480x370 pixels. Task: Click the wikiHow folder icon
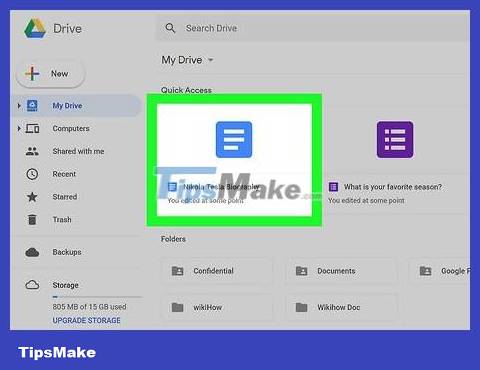(177, 307)
